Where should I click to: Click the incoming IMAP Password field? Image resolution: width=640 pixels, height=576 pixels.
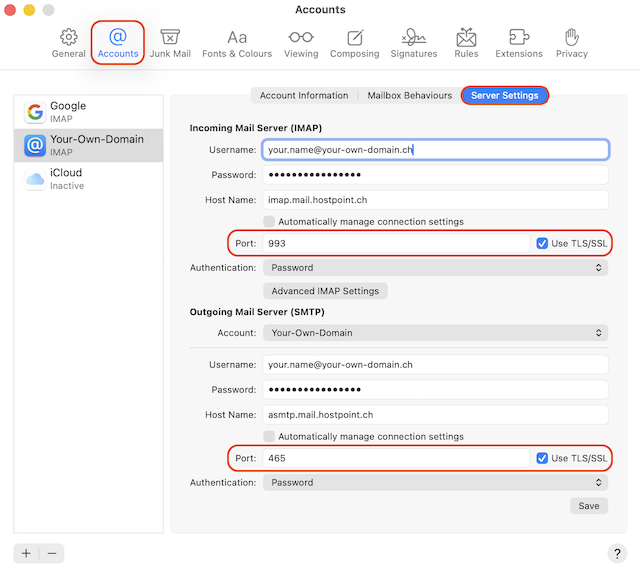[x=436, y=175]
